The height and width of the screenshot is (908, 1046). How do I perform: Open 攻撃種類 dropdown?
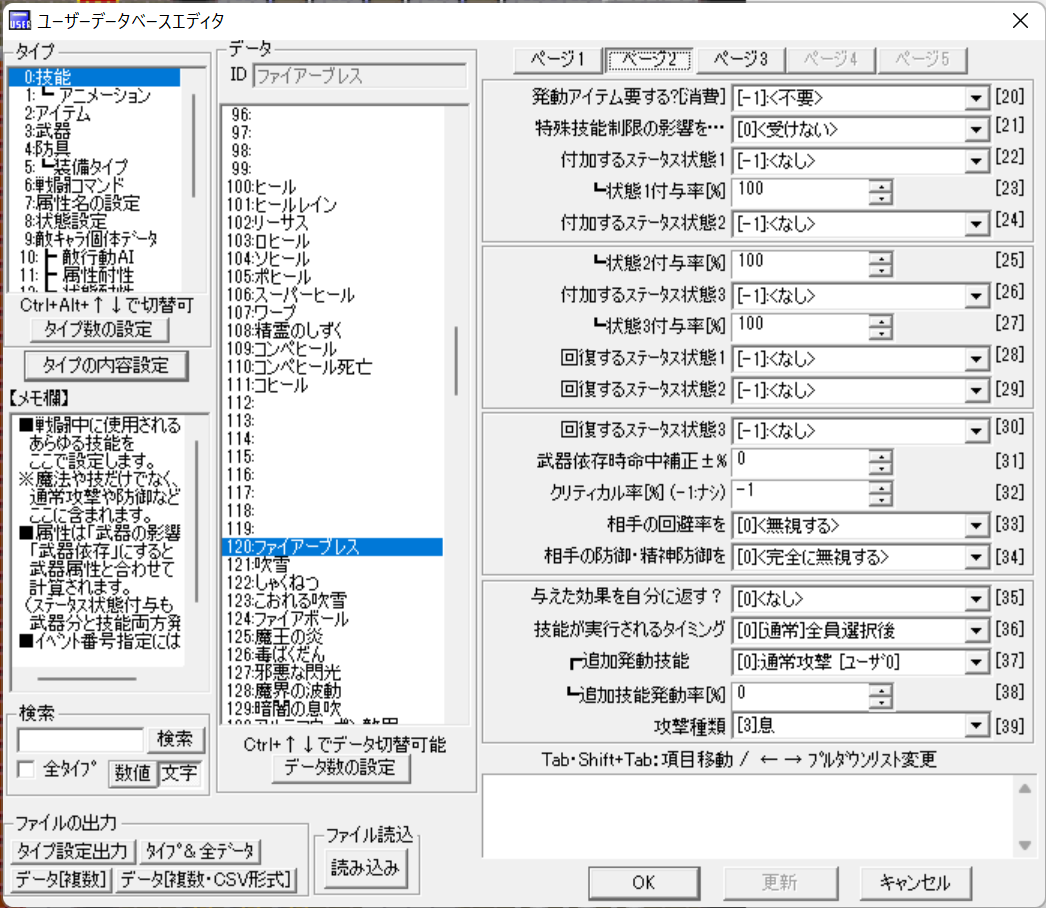coord(976,725)
